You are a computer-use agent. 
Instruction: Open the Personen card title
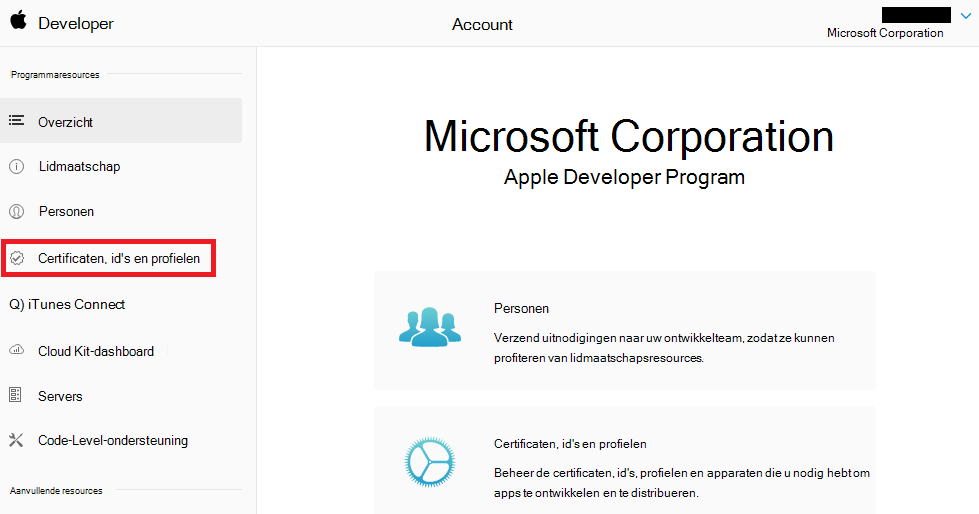521,309
